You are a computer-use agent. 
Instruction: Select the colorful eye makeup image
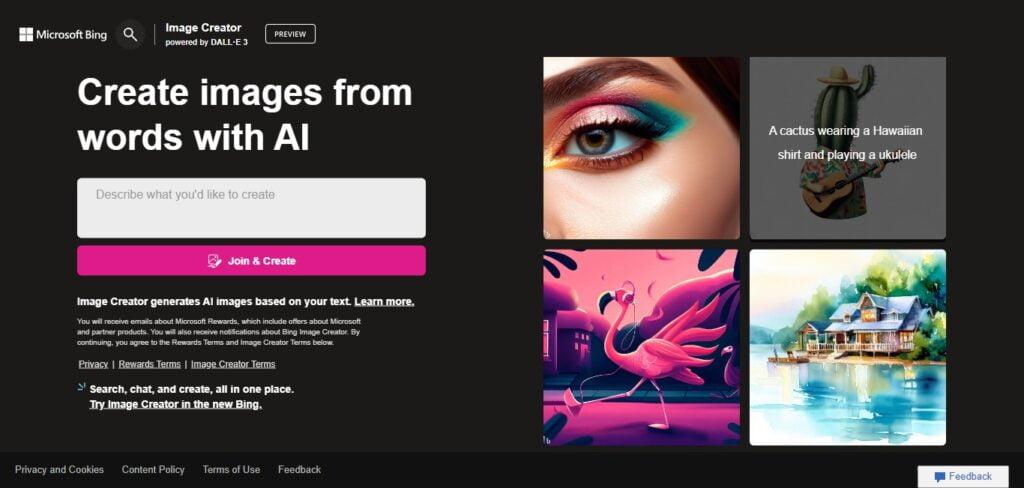coord(641,148)
